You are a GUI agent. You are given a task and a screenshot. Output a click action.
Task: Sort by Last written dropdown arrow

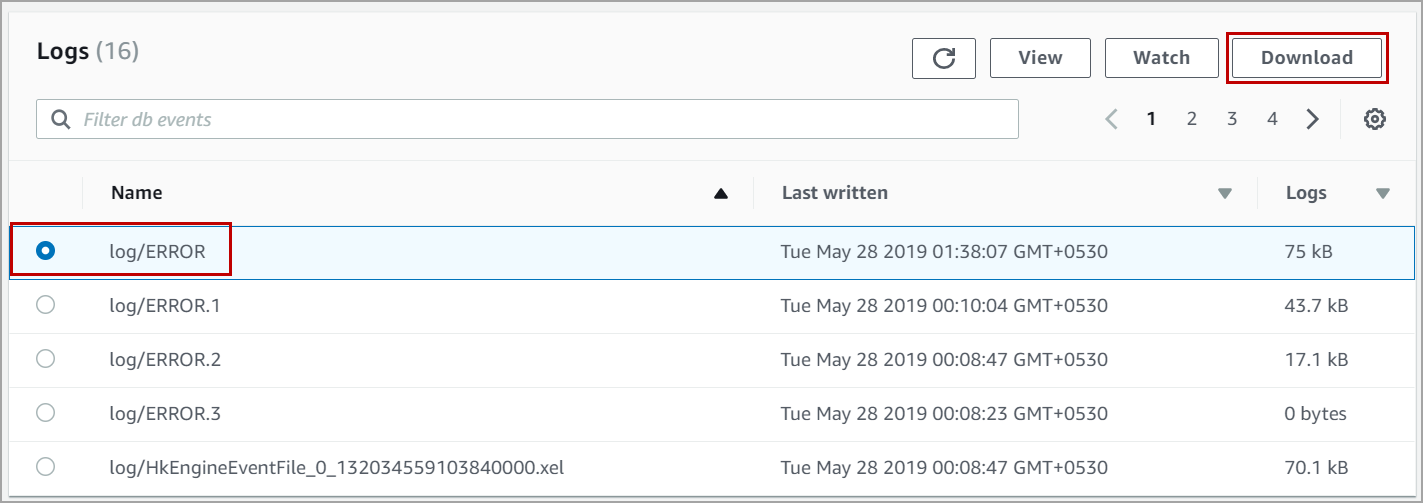1224,193
